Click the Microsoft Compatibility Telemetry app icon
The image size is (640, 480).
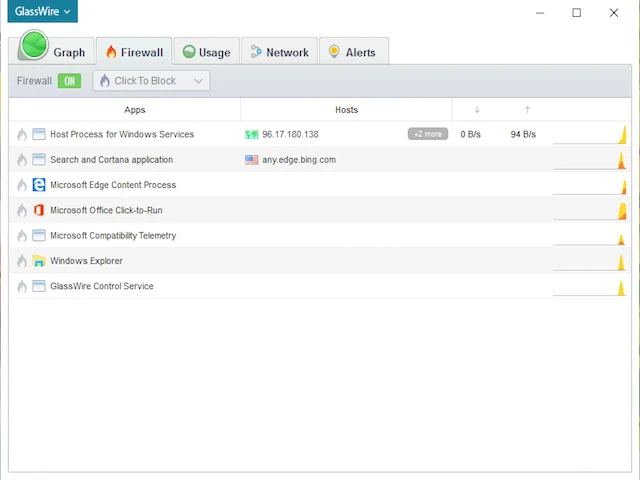[x=39, y=236]
